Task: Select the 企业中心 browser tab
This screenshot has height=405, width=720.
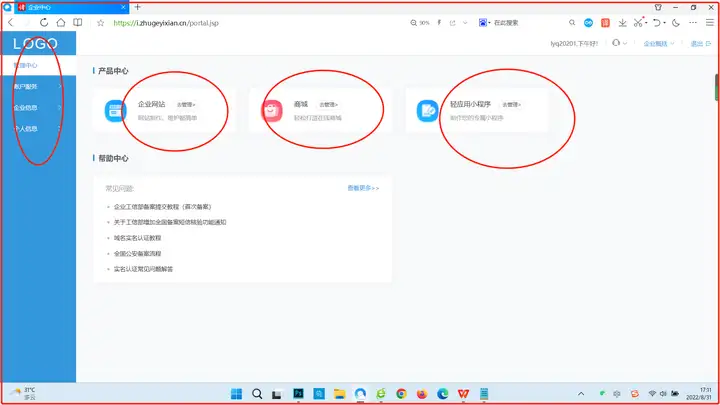Action: tap(71, 7)
